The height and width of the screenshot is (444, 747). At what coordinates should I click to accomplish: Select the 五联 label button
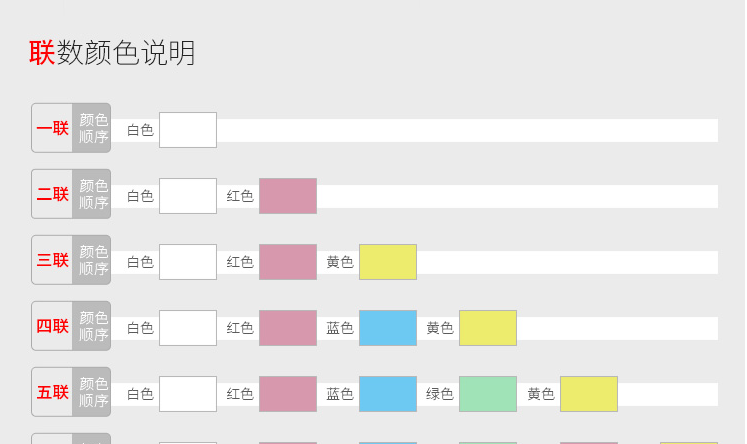pos(52,392)
